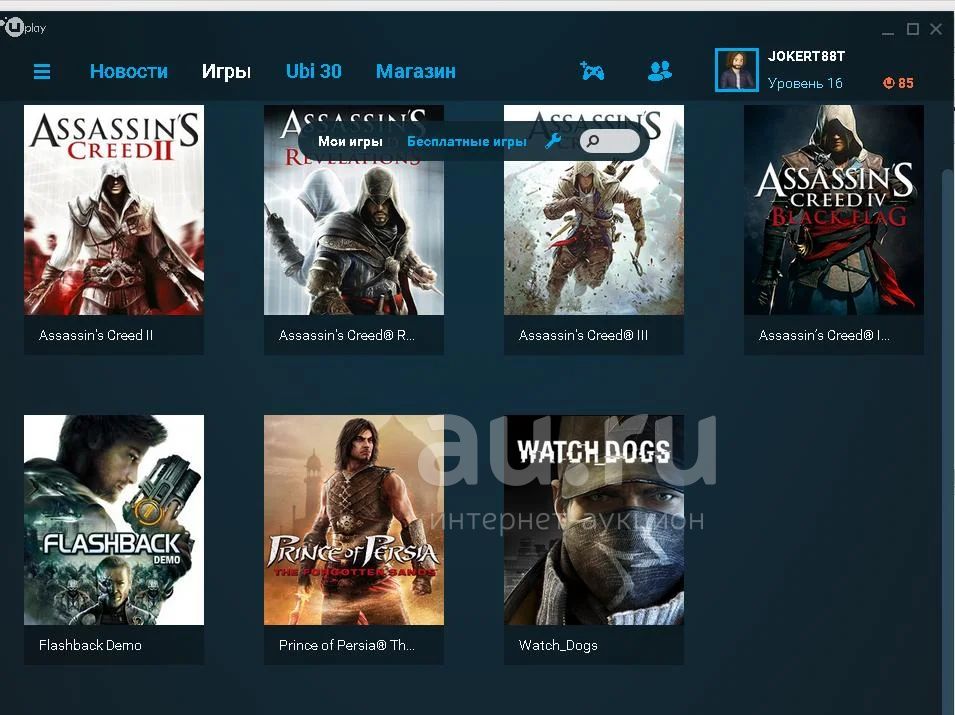The image size is (955, 715).
Task: Open the Flashback Demo cover
Action: click(114, 520)
